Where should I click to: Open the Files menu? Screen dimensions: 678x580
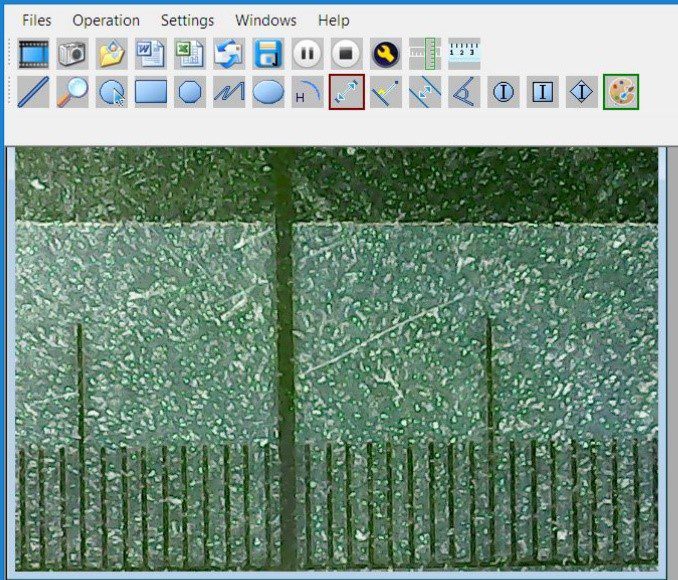point(36,20)
